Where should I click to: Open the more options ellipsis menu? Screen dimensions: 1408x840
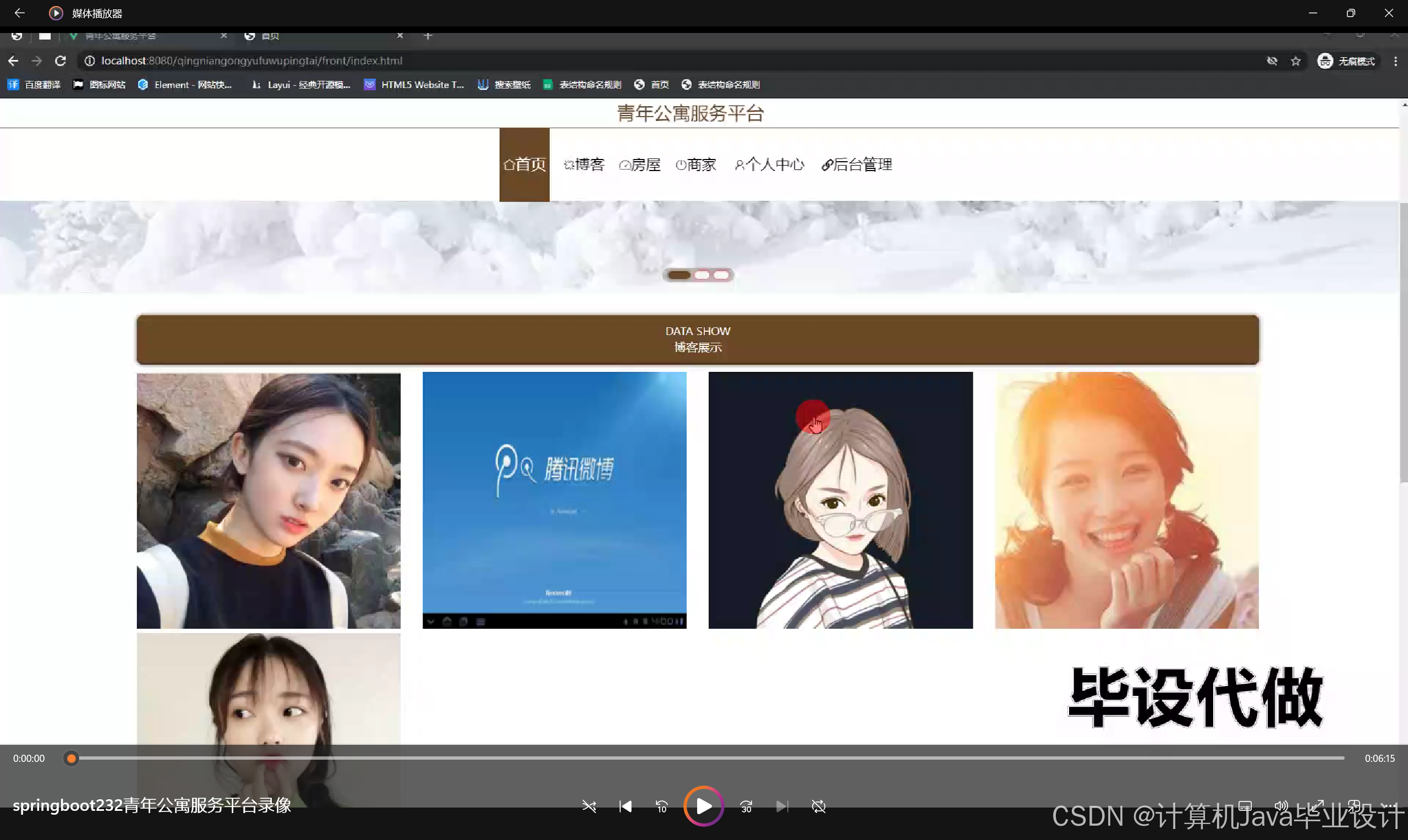pyautogui.click(x=1389, y=805)
